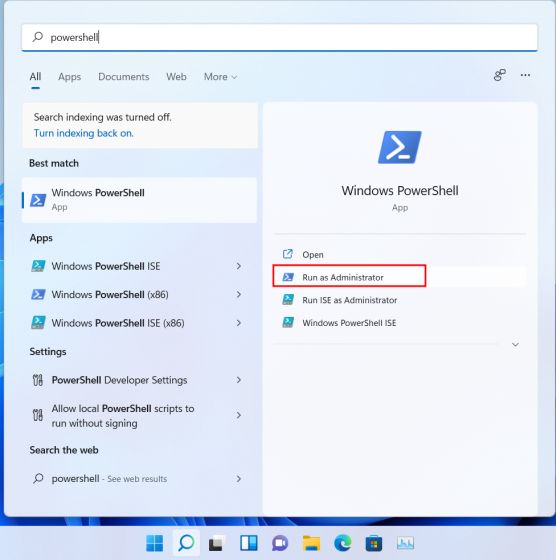
Task: Click the search input field containing powershell
Action: [280, 37]
